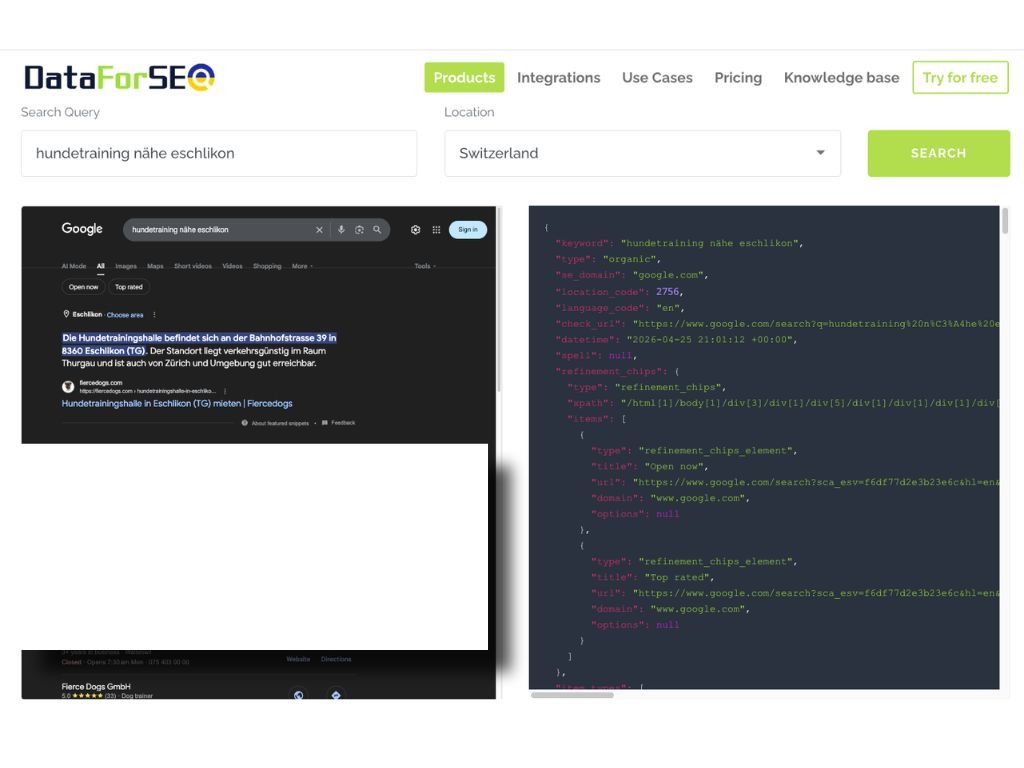Viewport: 1024px width, 768px height.
Task: Click Fierce Dogs directions arrow icon
Action: point(336,694)
